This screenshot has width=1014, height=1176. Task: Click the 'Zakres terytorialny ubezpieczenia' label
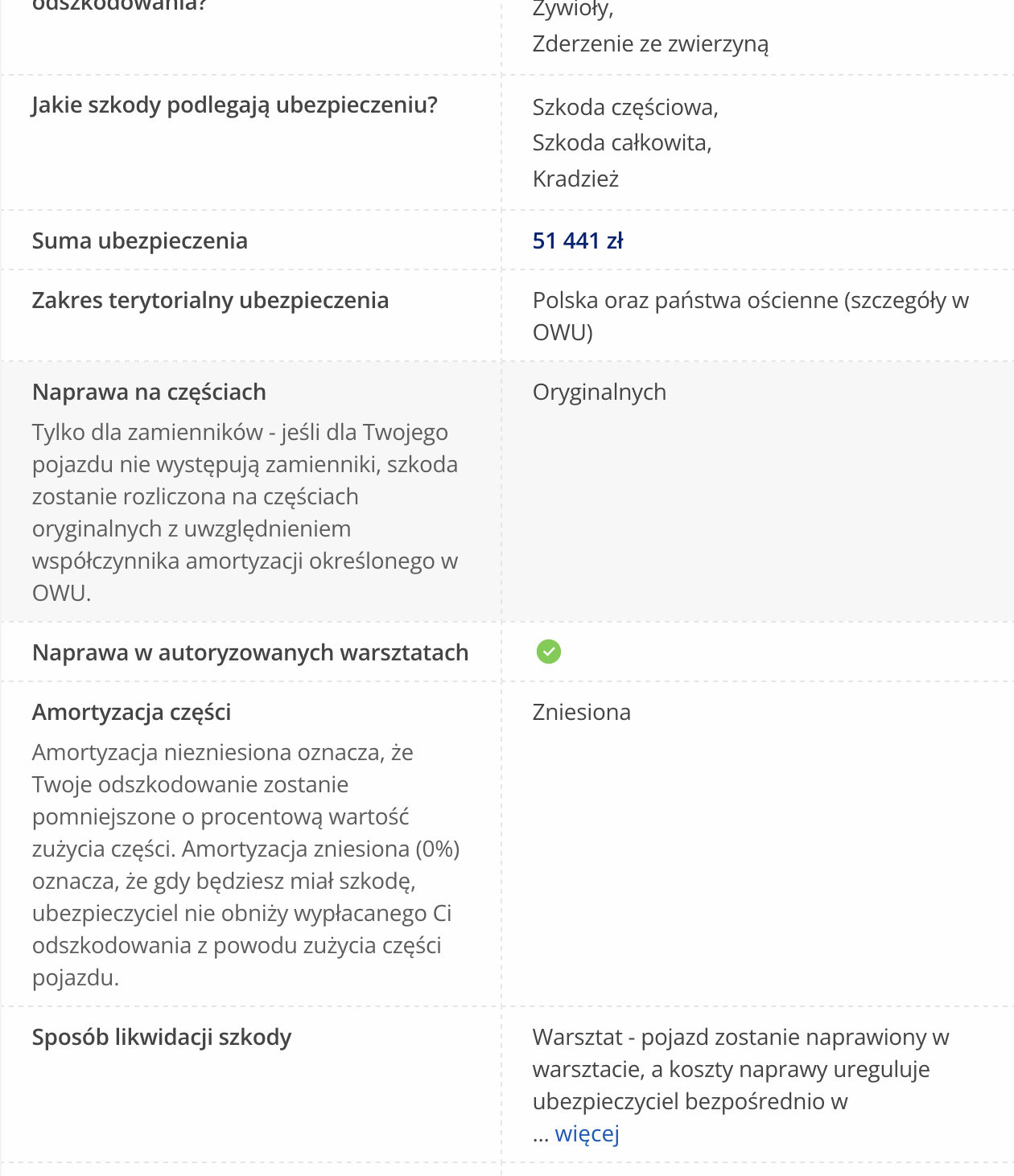210,300
